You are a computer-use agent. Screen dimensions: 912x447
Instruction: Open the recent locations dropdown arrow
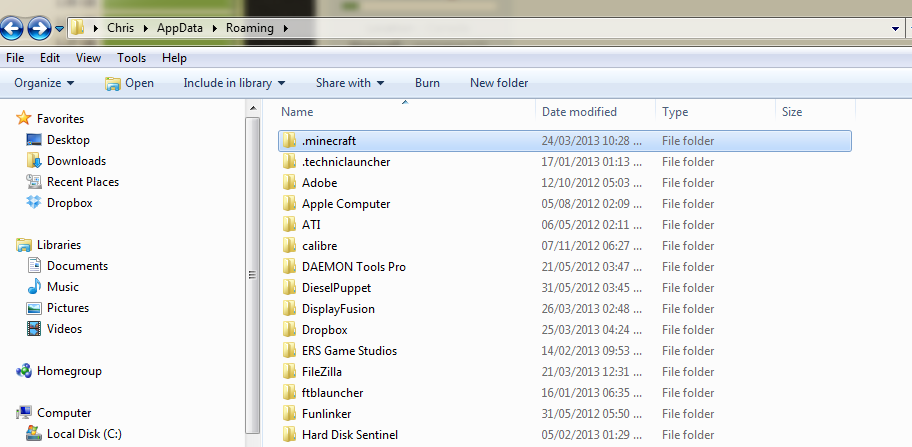pyautogui.click(x=59, y=28)
